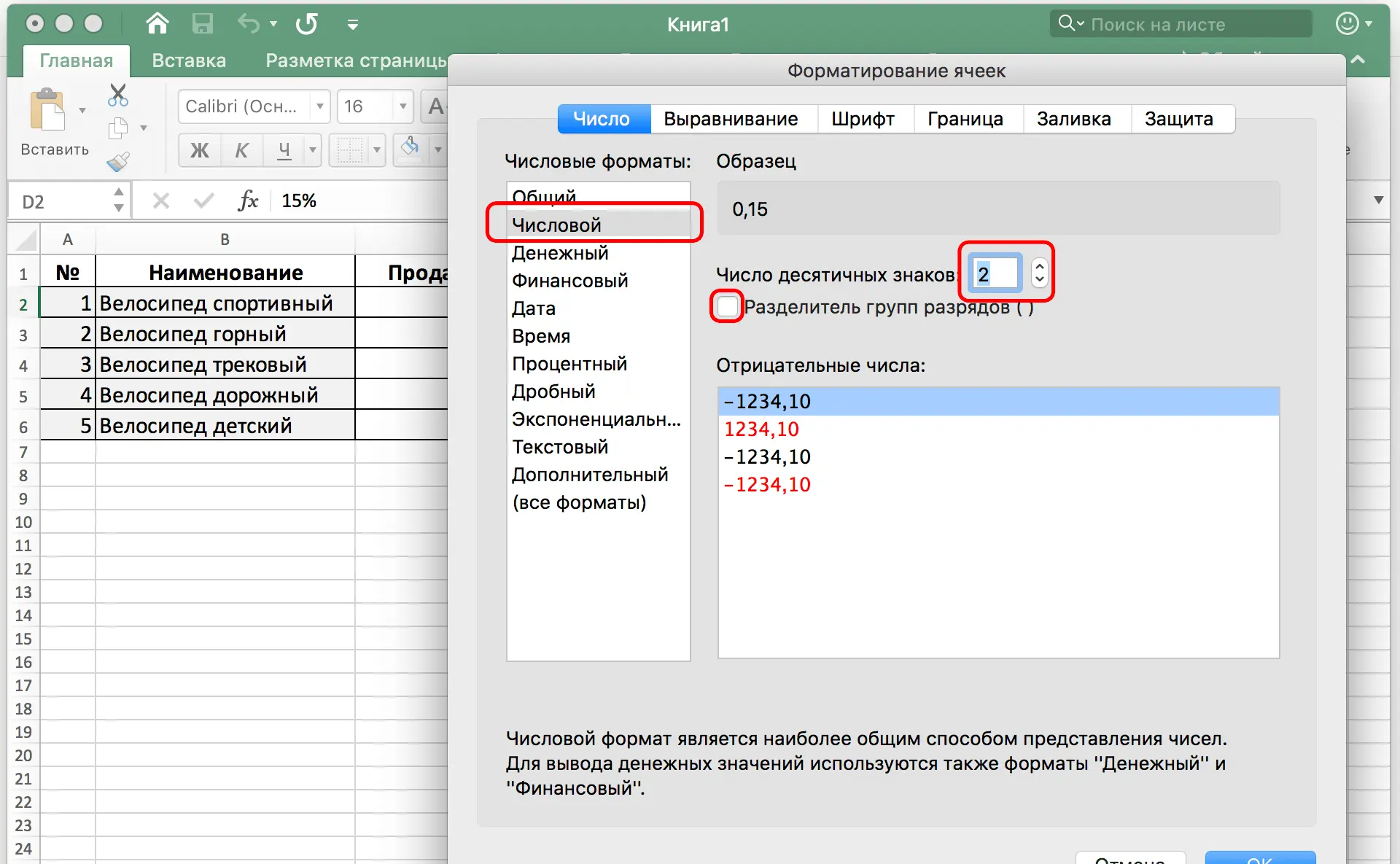
Task: Open the fill color dropdown arrow
Action: 438,150
